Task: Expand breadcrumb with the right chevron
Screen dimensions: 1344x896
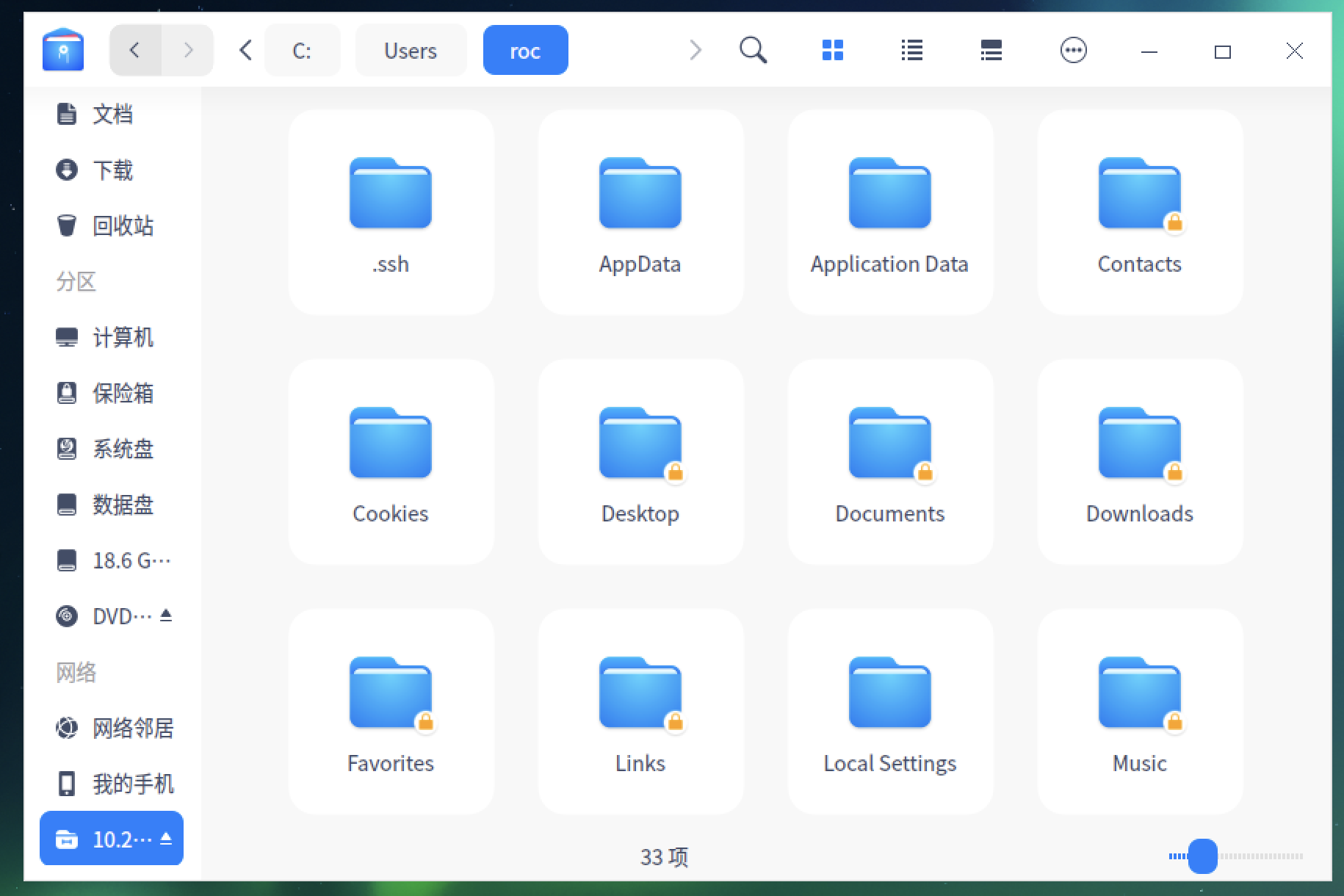Action: tap(695, 50)
